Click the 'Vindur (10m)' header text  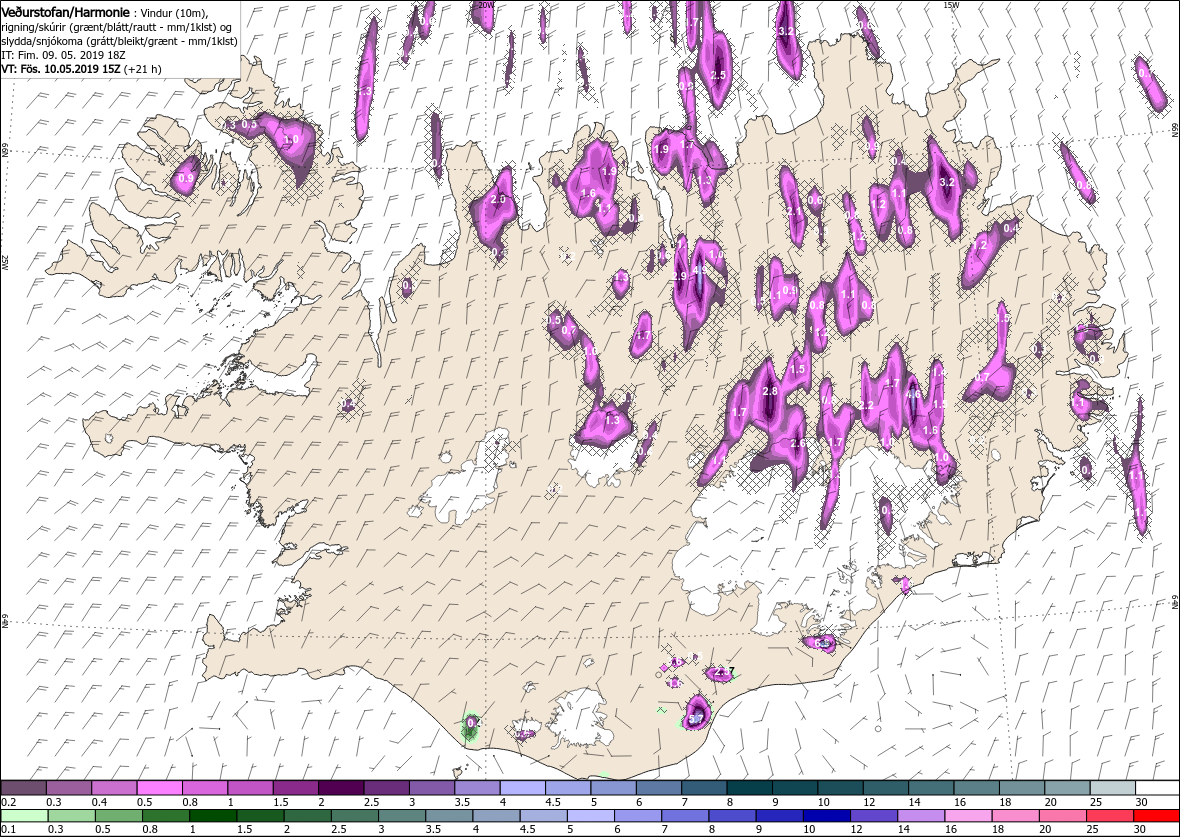pyautogui.click(x=175, y=13)
